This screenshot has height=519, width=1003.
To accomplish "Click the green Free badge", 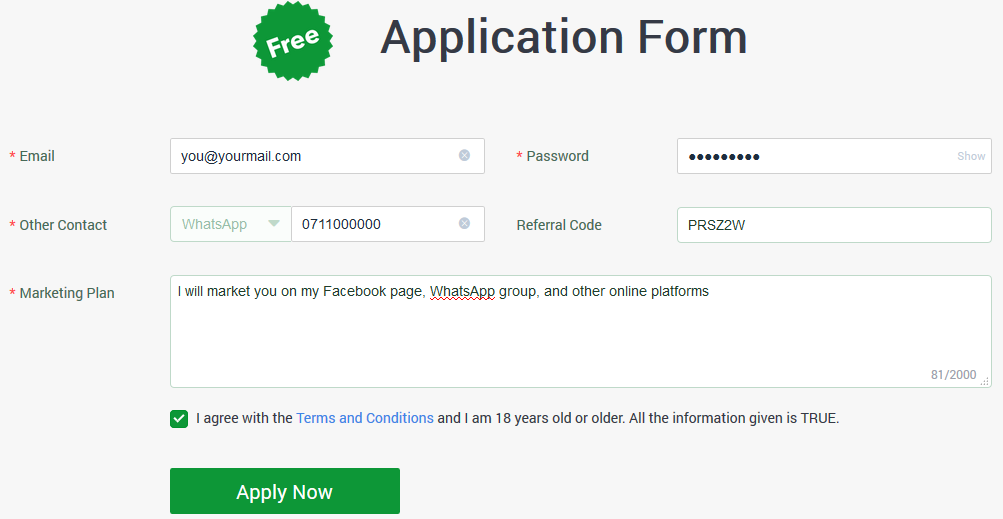I will [x=293, y=42].
